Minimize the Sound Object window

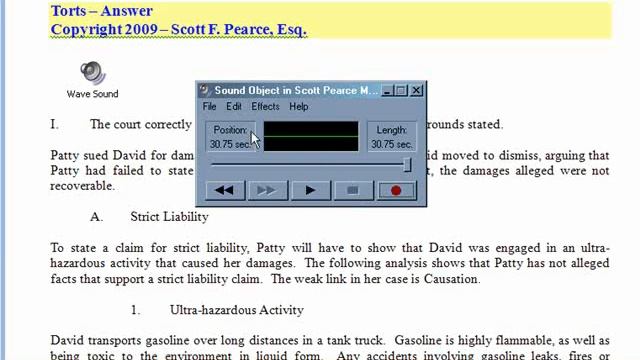pos(387,91)
